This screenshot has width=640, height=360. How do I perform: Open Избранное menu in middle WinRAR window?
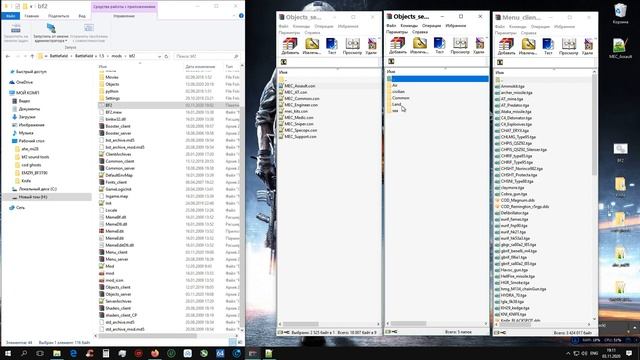coord(456,26)
